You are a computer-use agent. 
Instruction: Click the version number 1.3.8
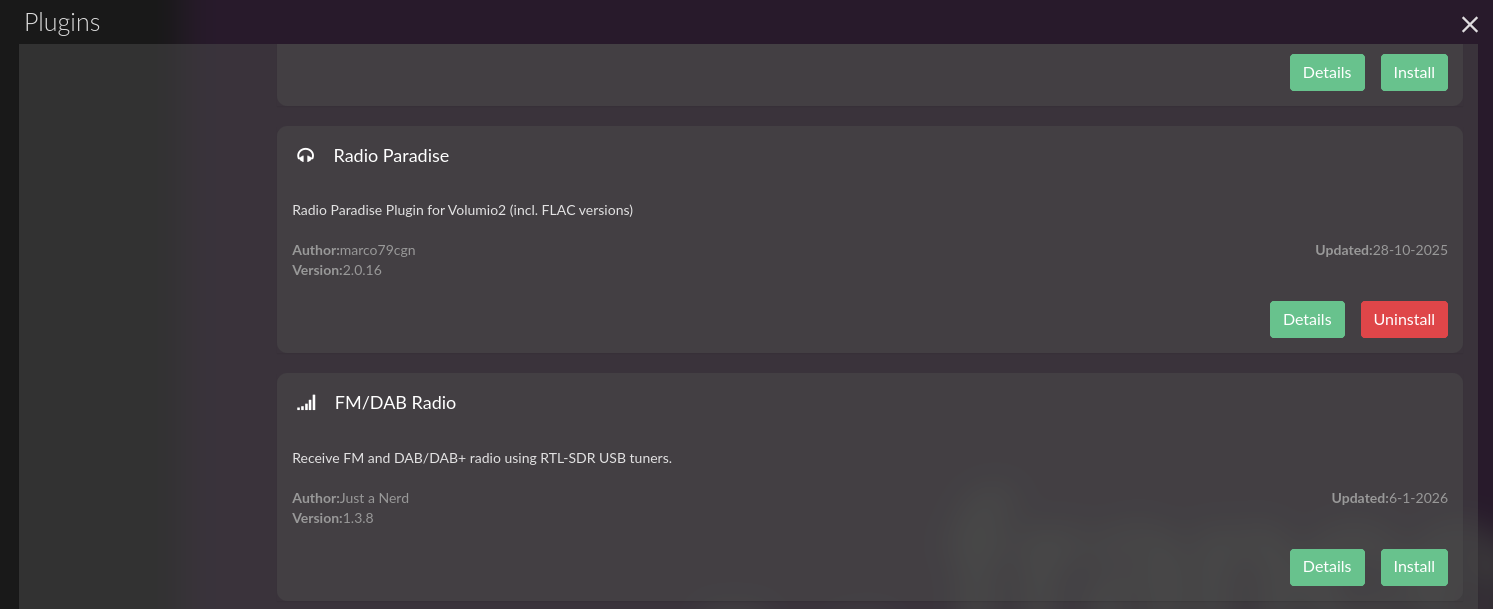tap(358, 518)
